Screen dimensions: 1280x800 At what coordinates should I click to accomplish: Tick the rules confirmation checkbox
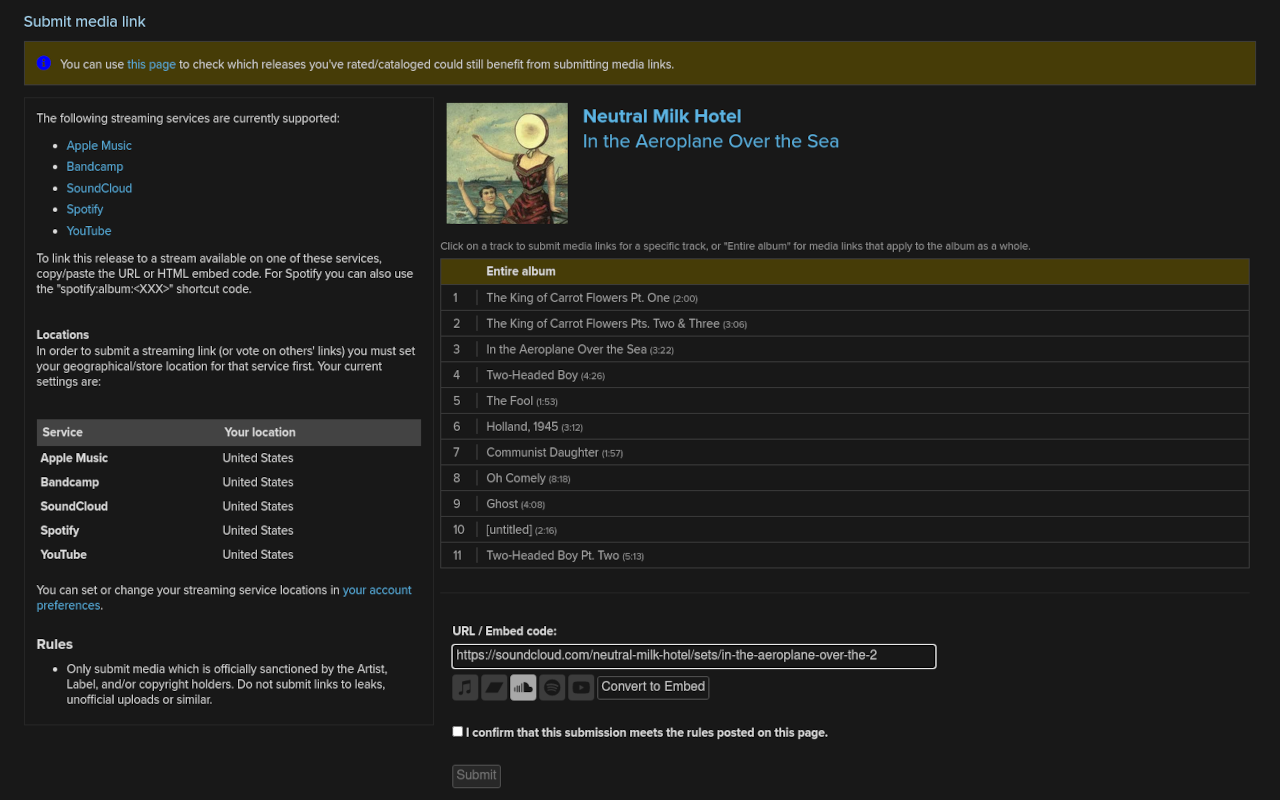(458, 731)
